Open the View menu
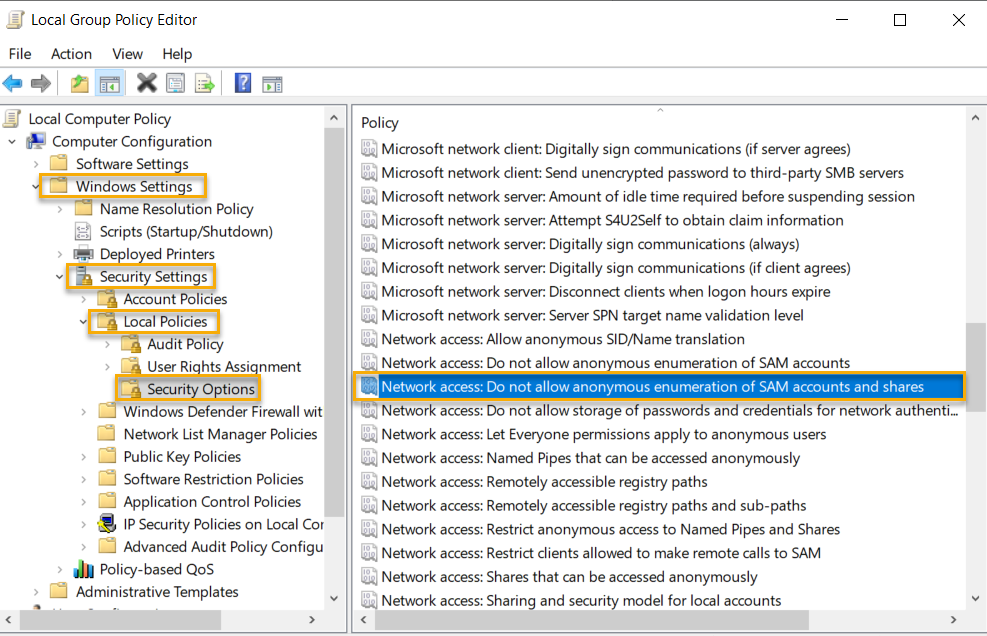The width and height of the screenshot is (987, 636). click(127, 54)
